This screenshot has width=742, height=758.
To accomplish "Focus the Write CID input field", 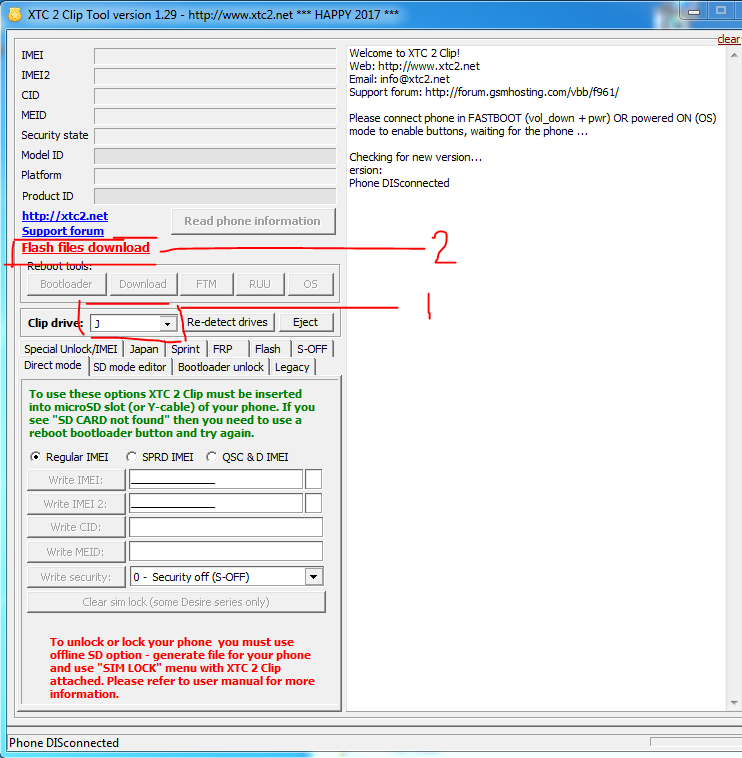I will 226,527.
